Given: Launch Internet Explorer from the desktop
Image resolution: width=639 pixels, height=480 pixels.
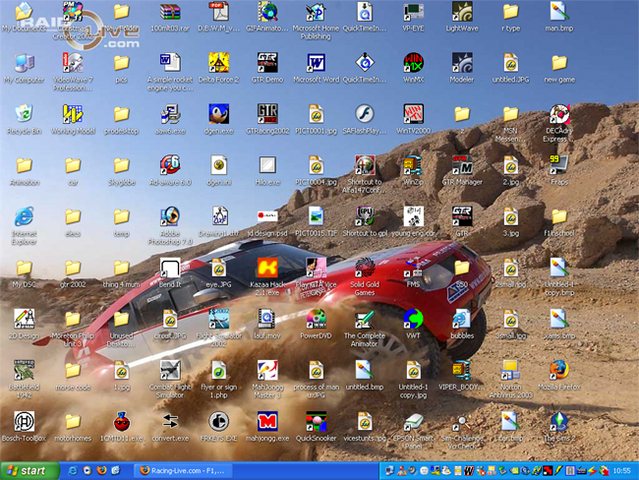Looking at the screenshot, I should click(24, 216).
